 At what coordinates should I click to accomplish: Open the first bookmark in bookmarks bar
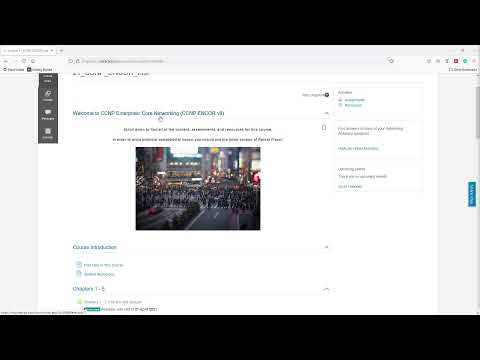coord(14,70)
